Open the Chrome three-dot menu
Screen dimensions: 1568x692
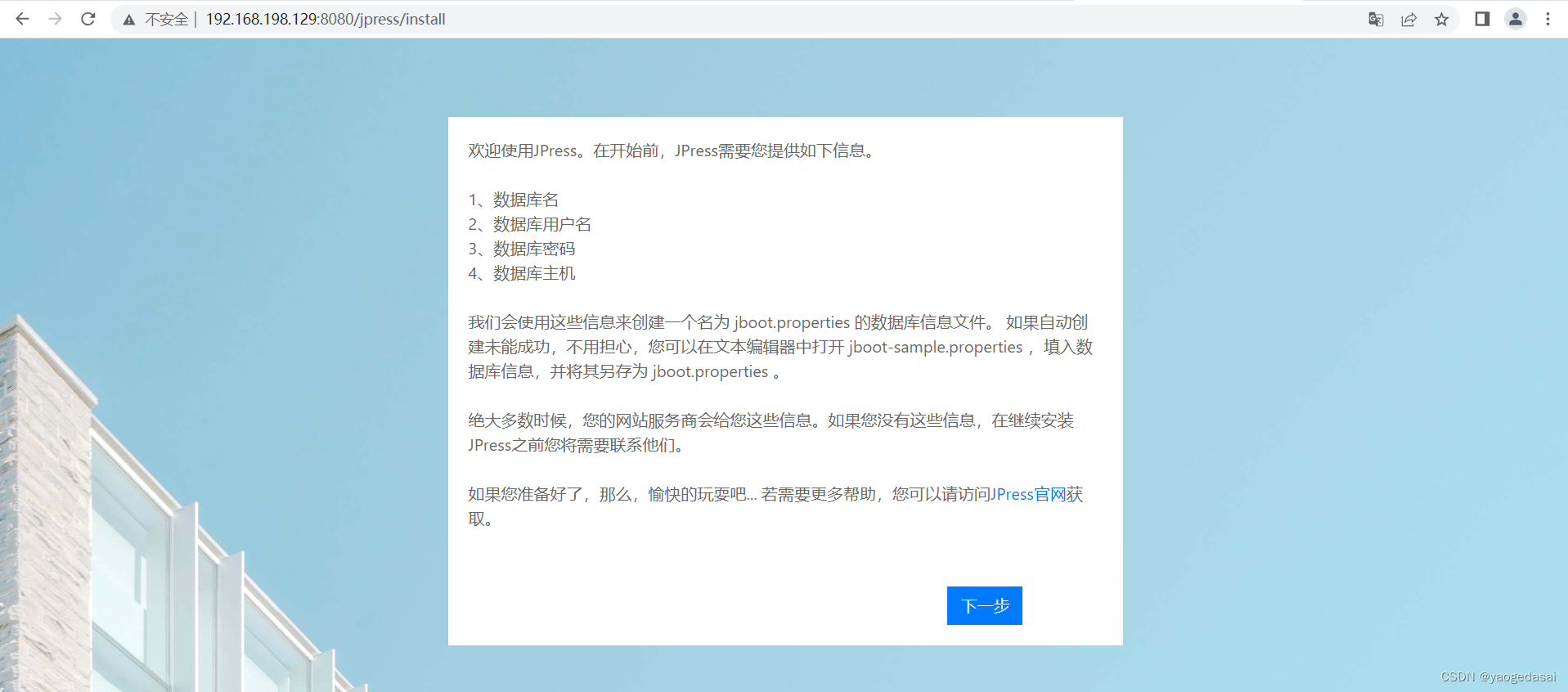(1548, 19)
